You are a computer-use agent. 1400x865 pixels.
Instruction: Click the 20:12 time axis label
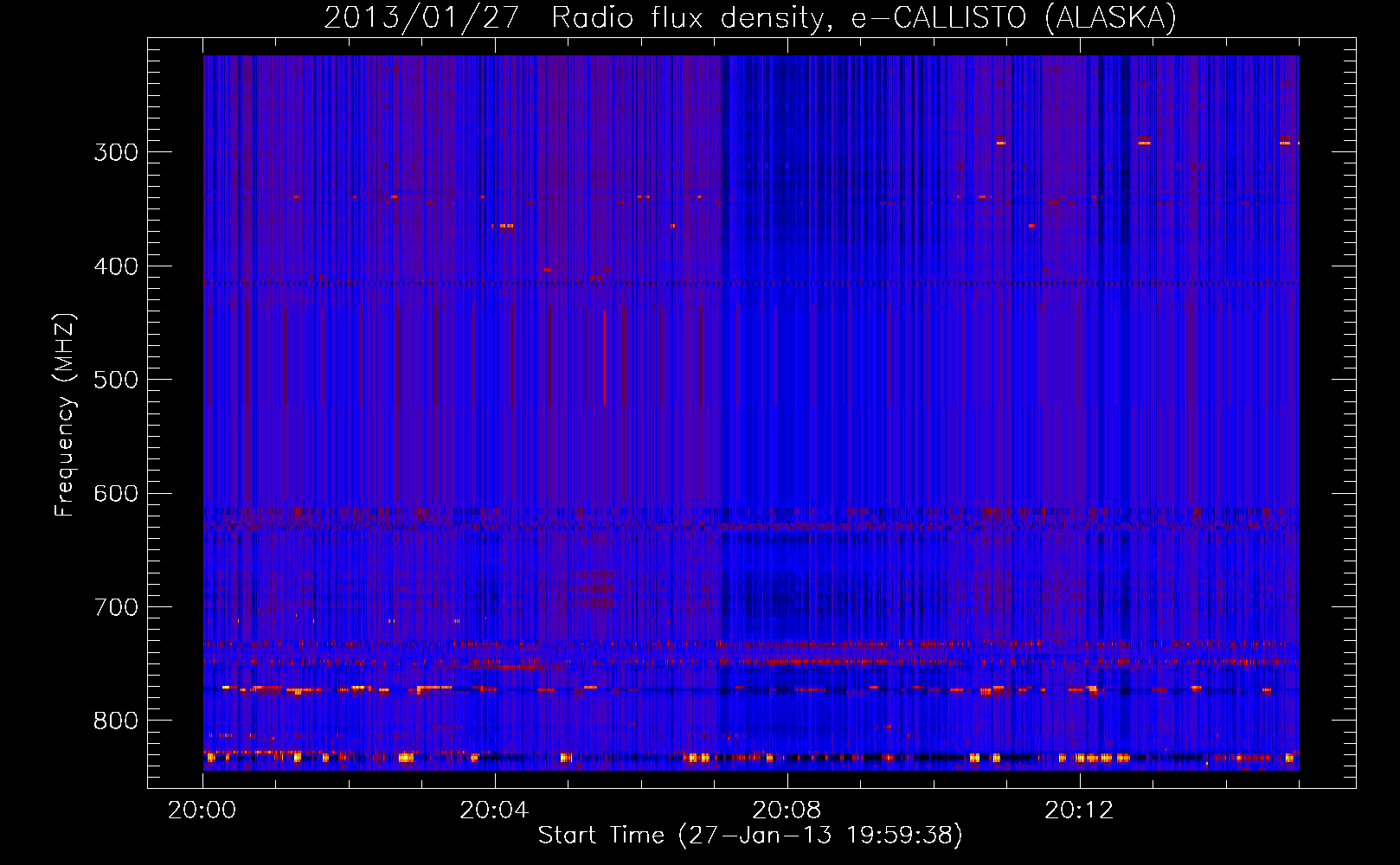coord(1079,811)
